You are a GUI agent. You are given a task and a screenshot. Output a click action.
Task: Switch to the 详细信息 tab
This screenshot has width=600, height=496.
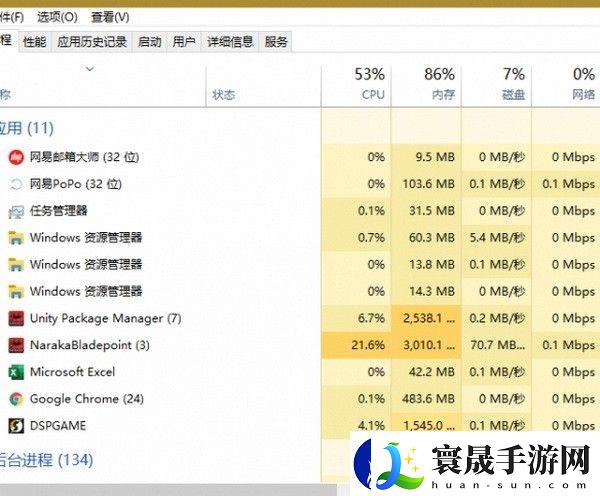pyautogui.click(x=230, y=42)
